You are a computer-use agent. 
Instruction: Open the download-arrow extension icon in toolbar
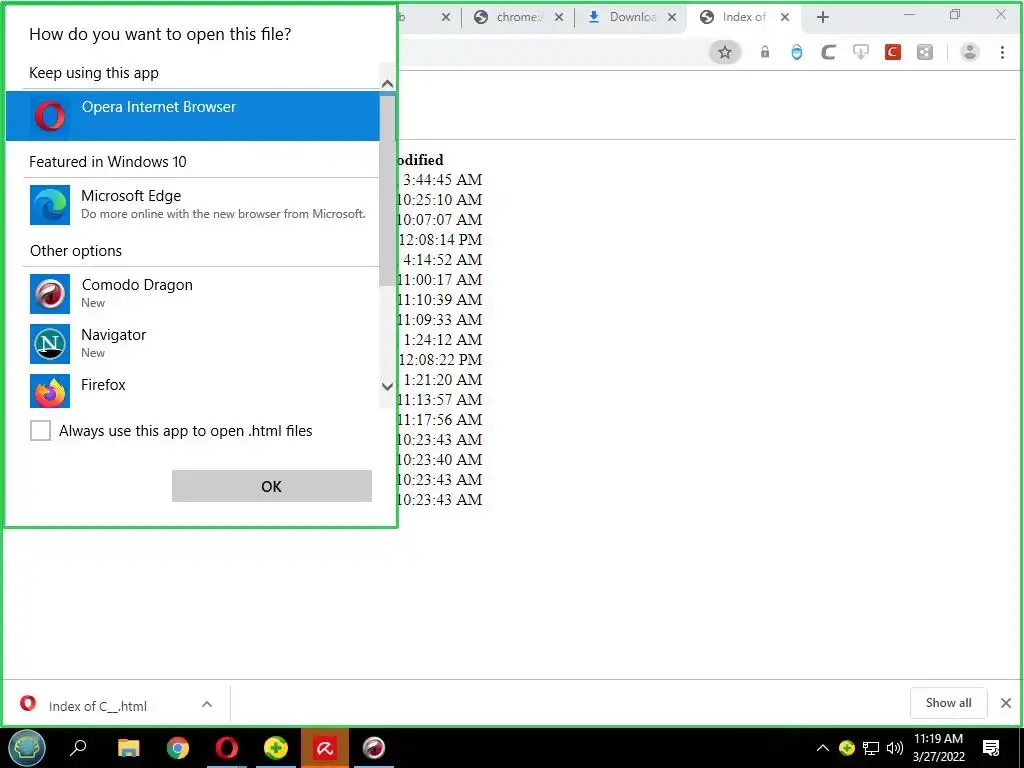[861, 52]
